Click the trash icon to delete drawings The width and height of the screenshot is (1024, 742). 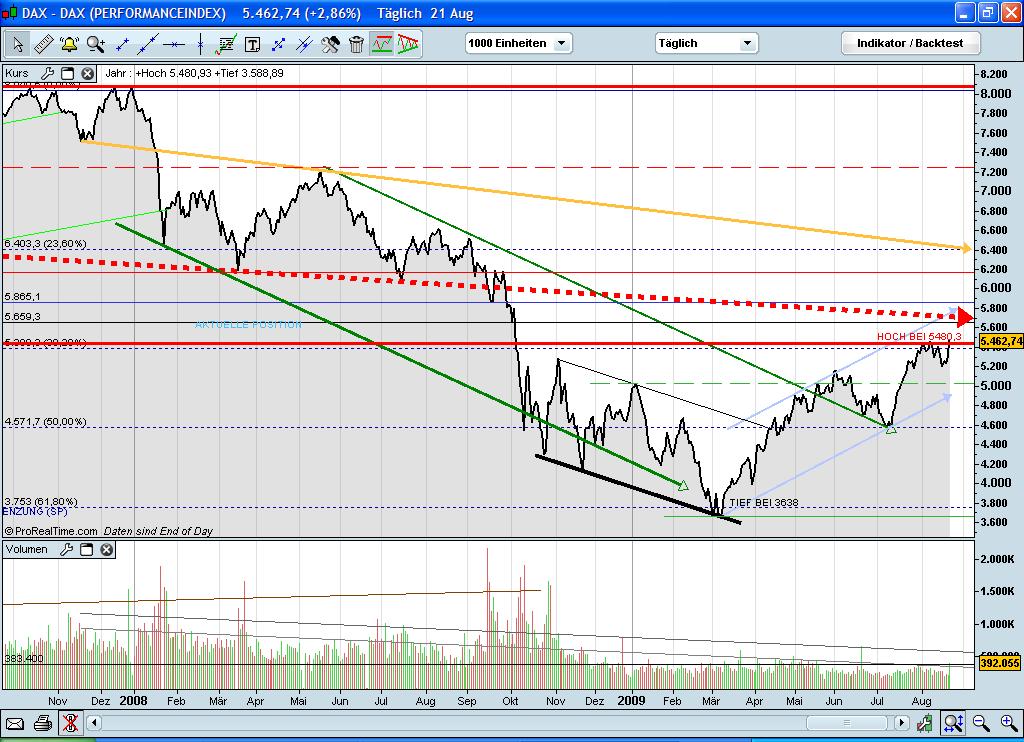(357, 44)
